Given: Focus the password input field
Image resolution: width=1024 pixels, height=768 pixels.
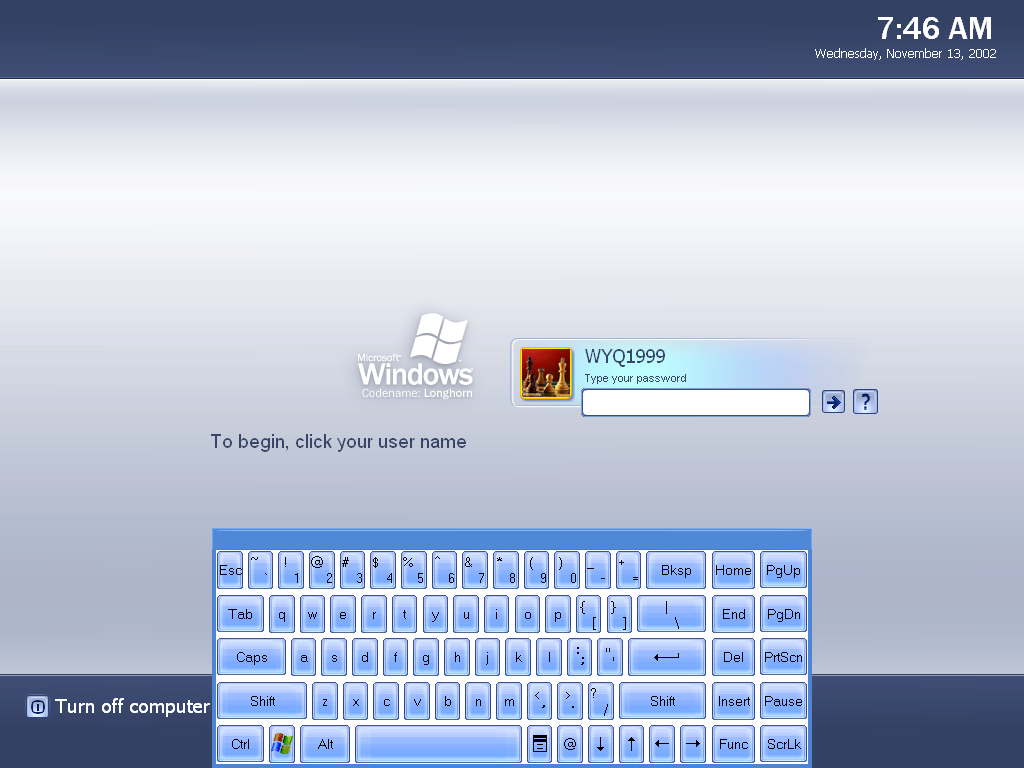Looking at the screenshot, I should [x=696, y=402].
